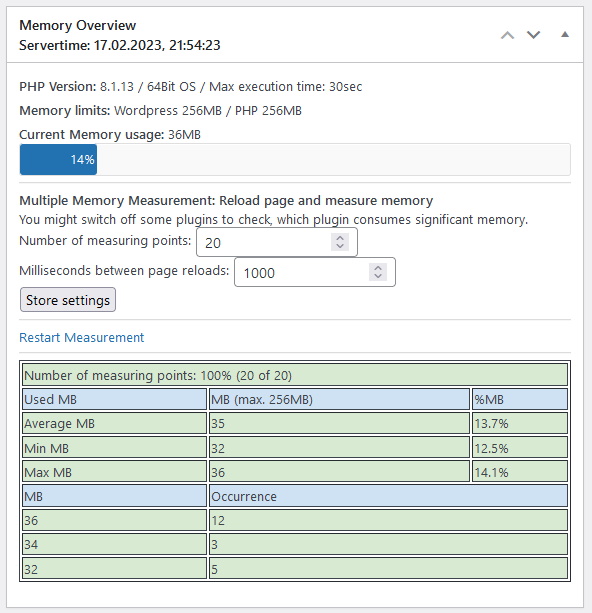This screenshot has width=592, height=613.
Task: Click the Store settings button
Action: 68,300
